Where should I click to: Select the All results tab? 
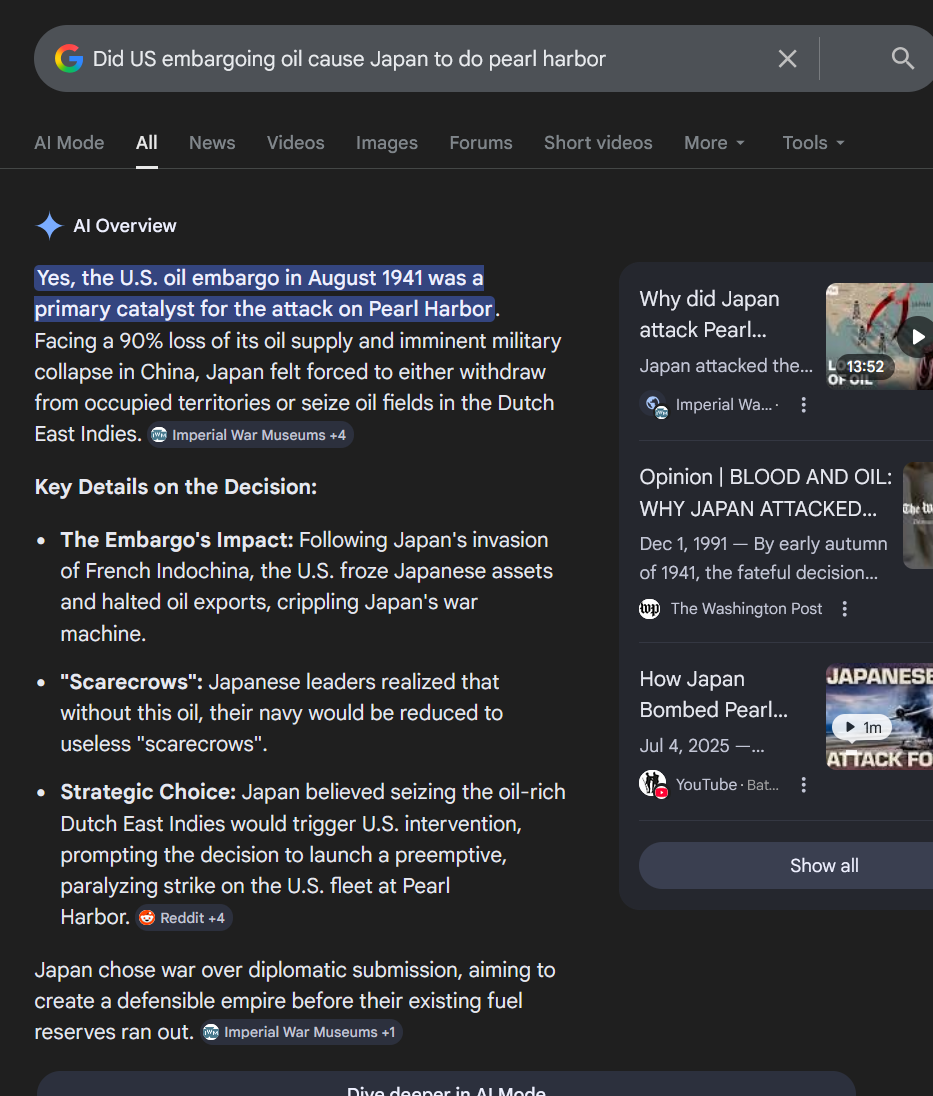click(x=147, y=143)
